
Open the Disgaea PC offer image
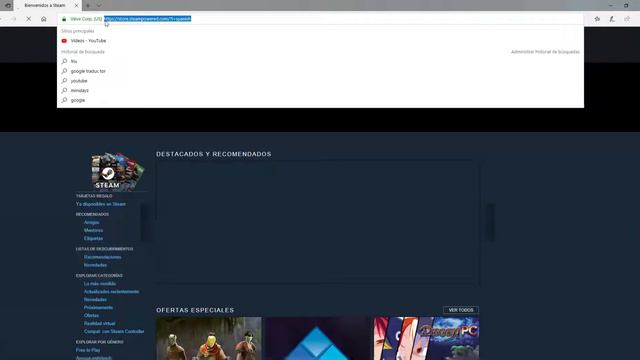(x=427, y=338)
